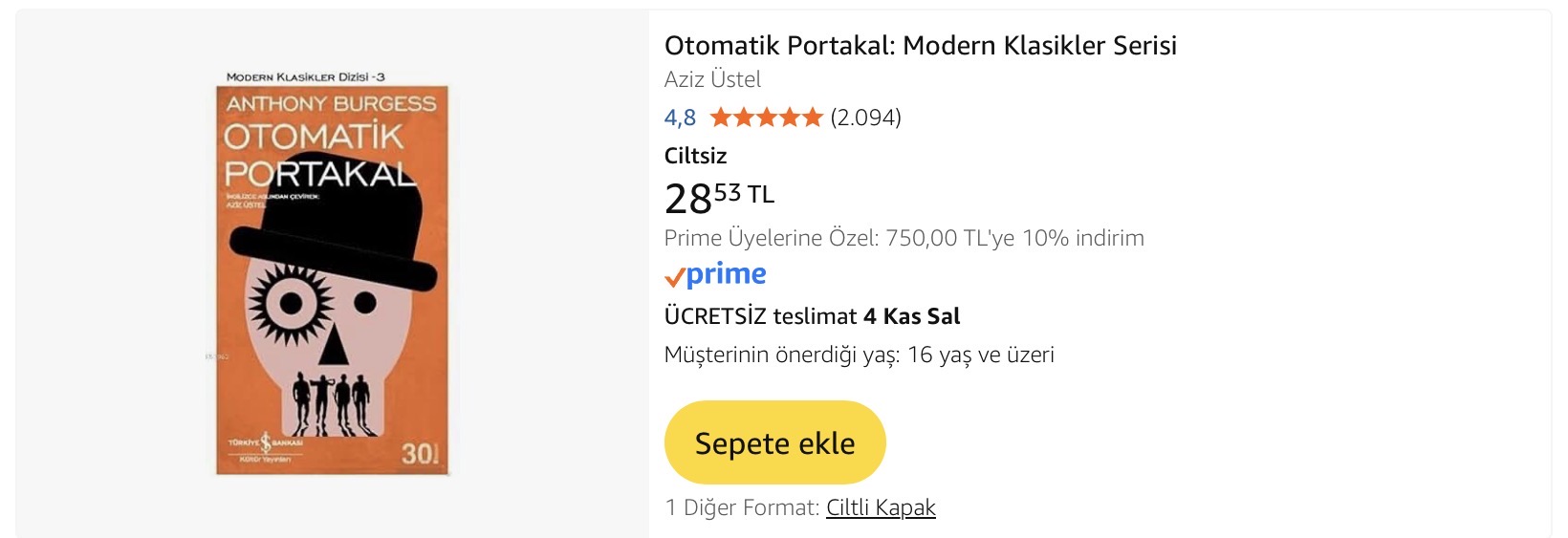Click the orange Prime checkmark icon

pyautogui.click(x=674, y=277)
